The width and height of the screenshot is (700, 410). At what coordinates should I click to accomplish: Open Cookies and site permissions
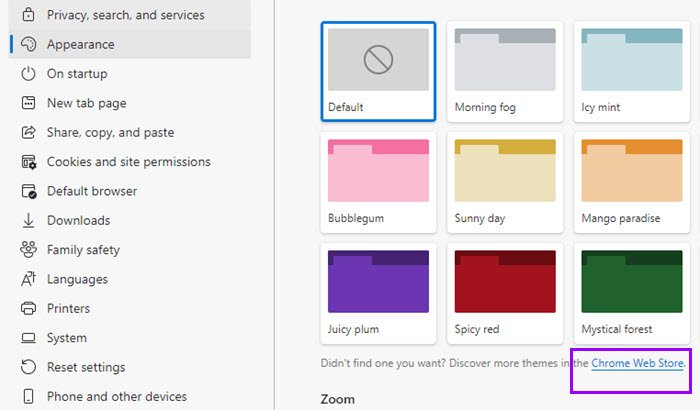pyautogui.click(x=129, y=162)
